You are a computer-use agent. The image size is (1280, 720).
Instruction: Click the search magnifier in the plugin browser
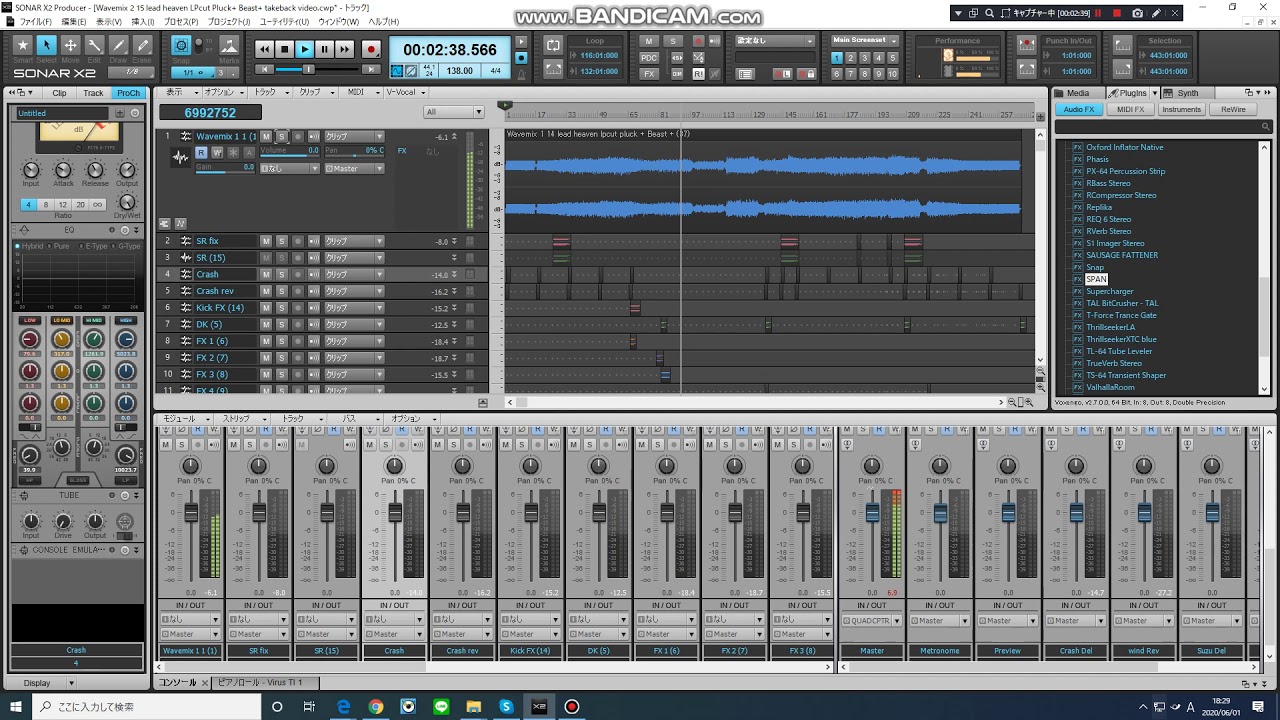point(1264,127)
